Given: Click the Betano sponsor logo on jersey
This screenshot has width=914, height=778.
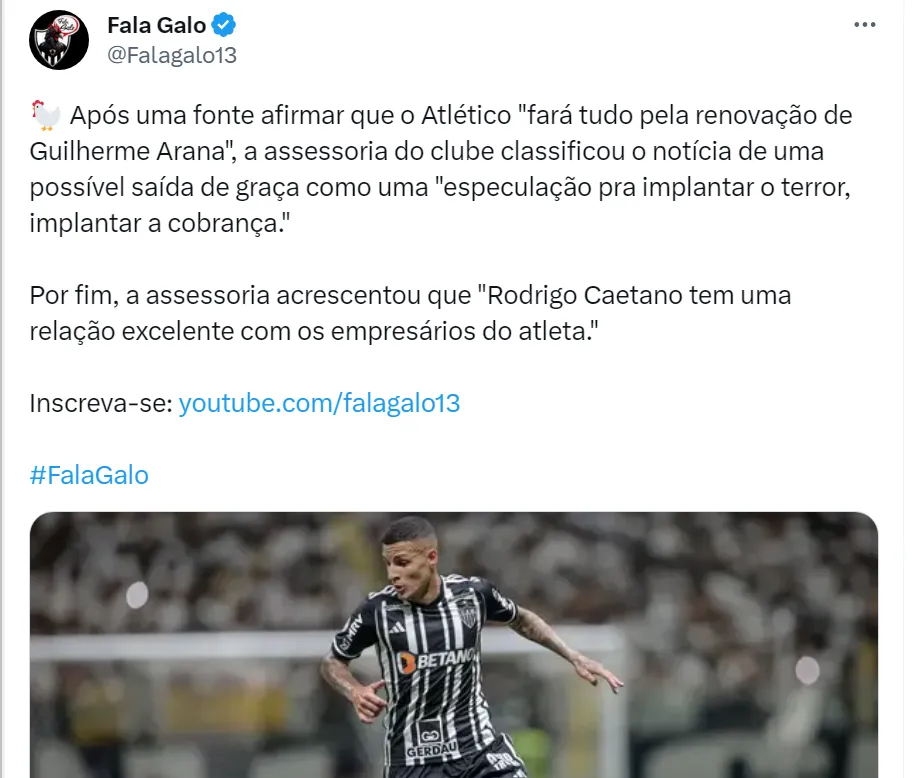Looking at the screenshot, I should click(x=435, y=660).
